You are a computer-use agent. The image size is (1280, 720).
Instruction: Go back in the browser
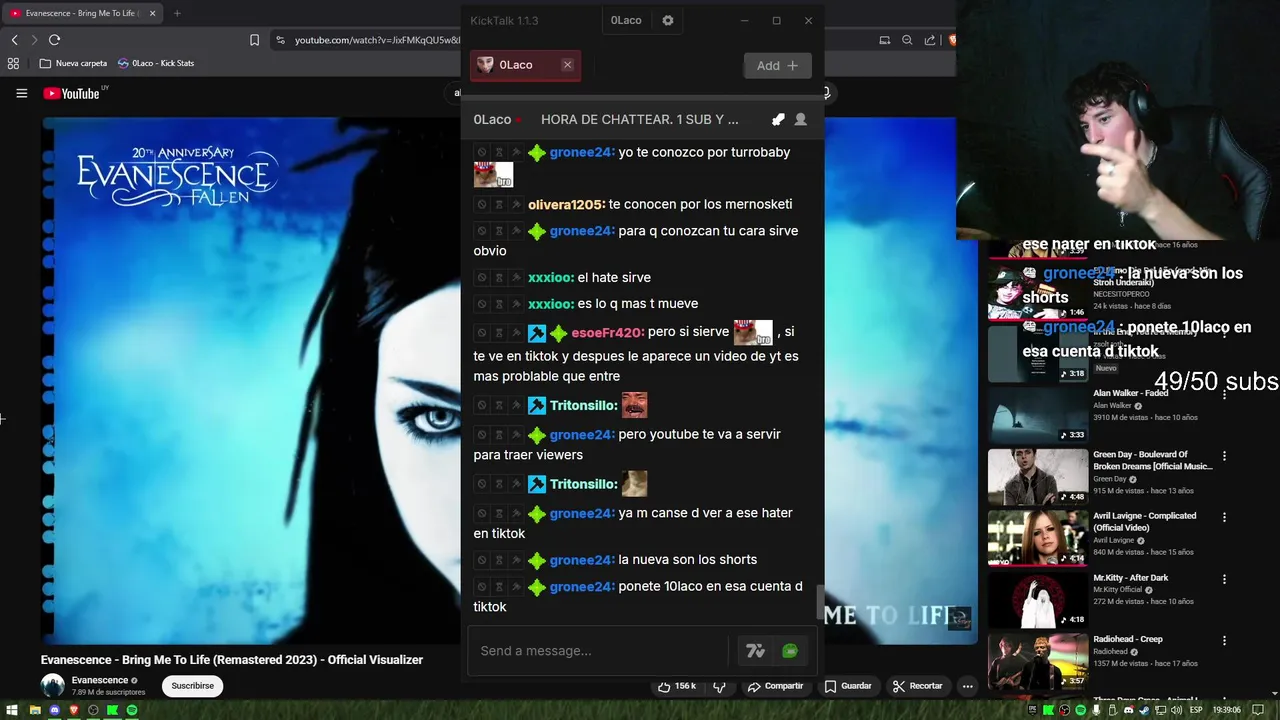(14, 40)
